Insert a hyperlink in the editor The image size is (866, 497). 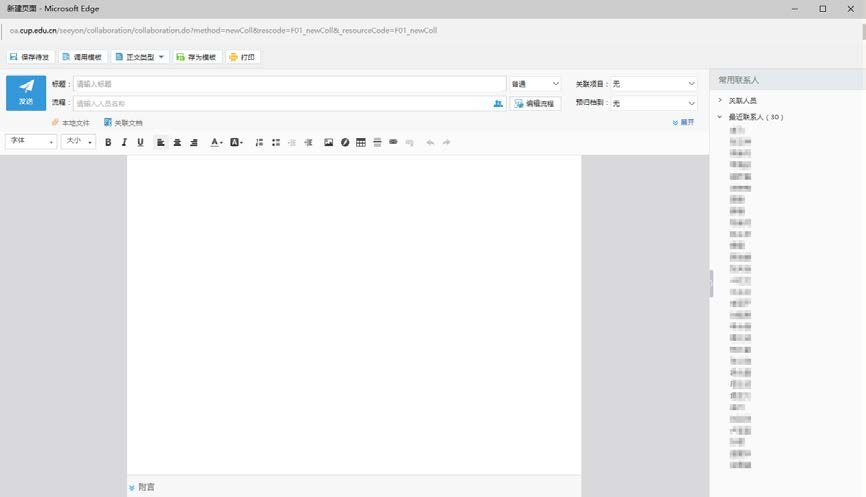[393, 142]
